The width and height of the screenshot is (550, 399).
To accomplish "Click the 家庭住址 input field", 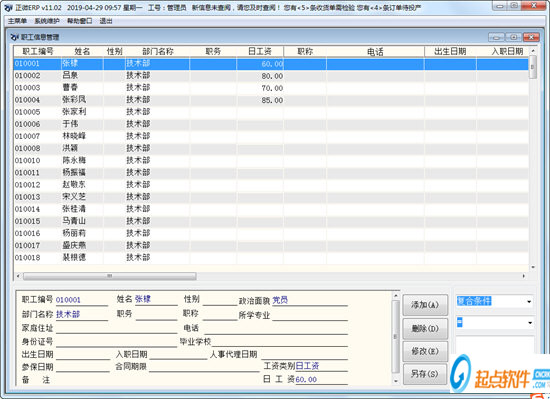I will [x=116, y=328].
